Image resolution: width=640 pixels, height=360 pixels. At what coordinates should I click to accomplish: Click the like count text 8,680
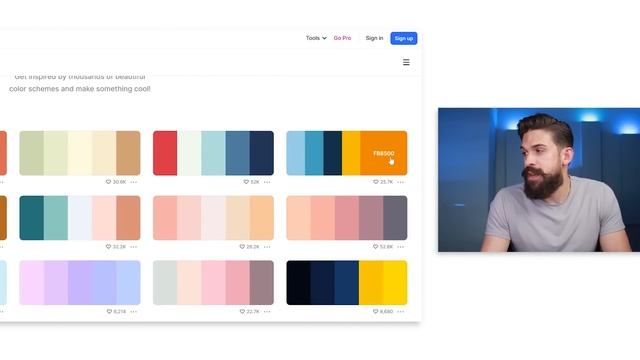pyautogui.click(x=386, y=311)
